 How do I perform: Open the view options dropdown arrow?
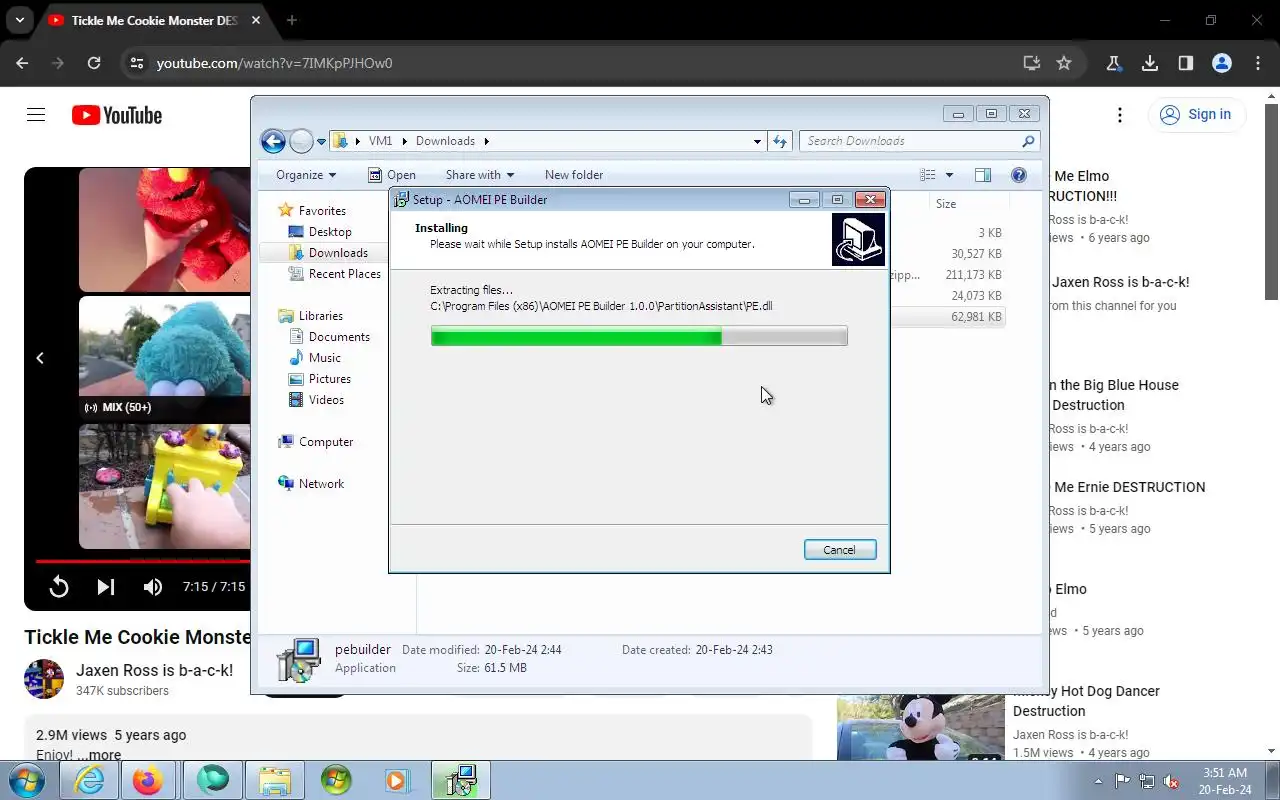[x=949, y=175]
